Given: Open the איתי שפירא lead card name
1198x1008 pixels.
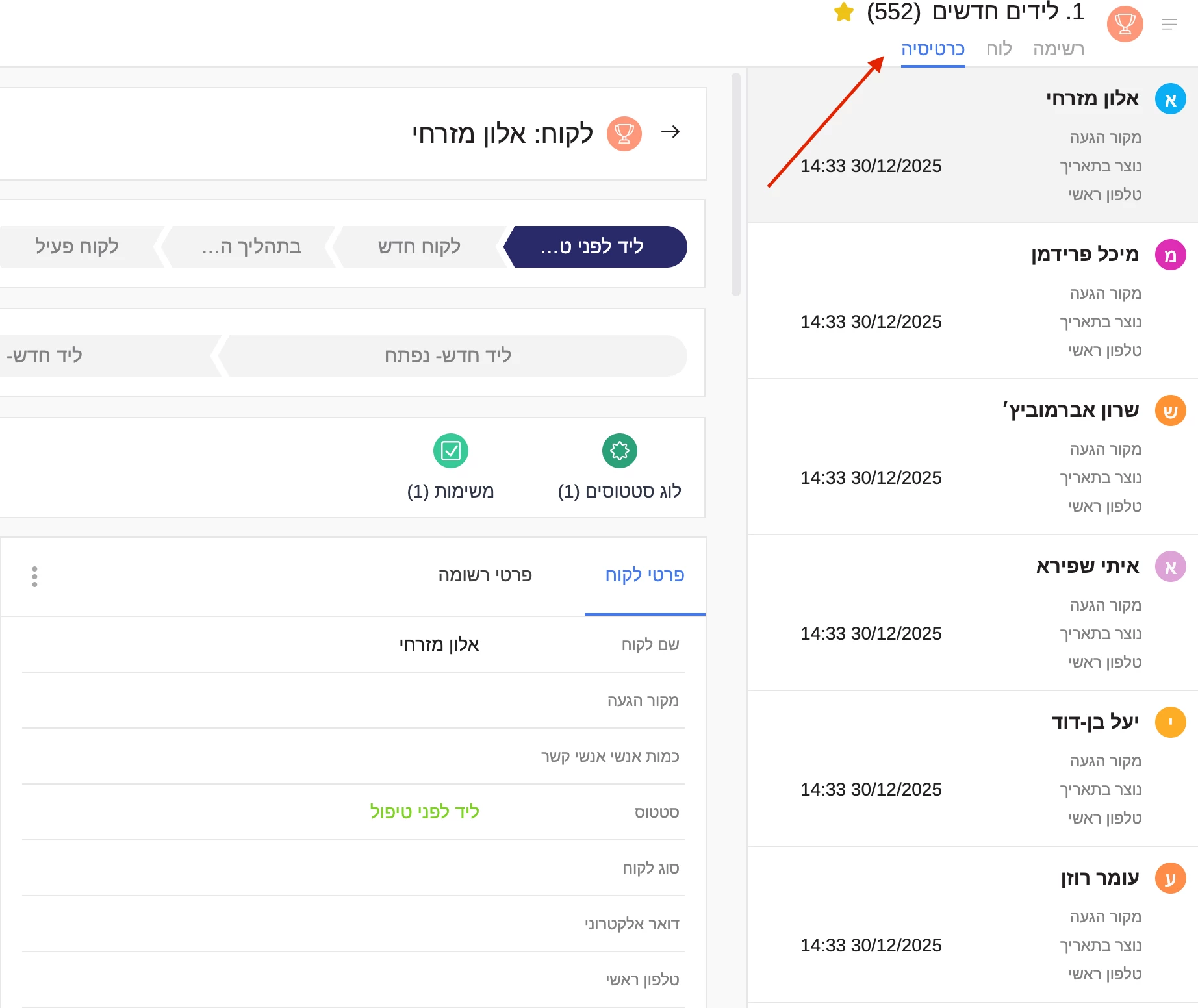Looking at the screenshot, I should pos(1088,566).
